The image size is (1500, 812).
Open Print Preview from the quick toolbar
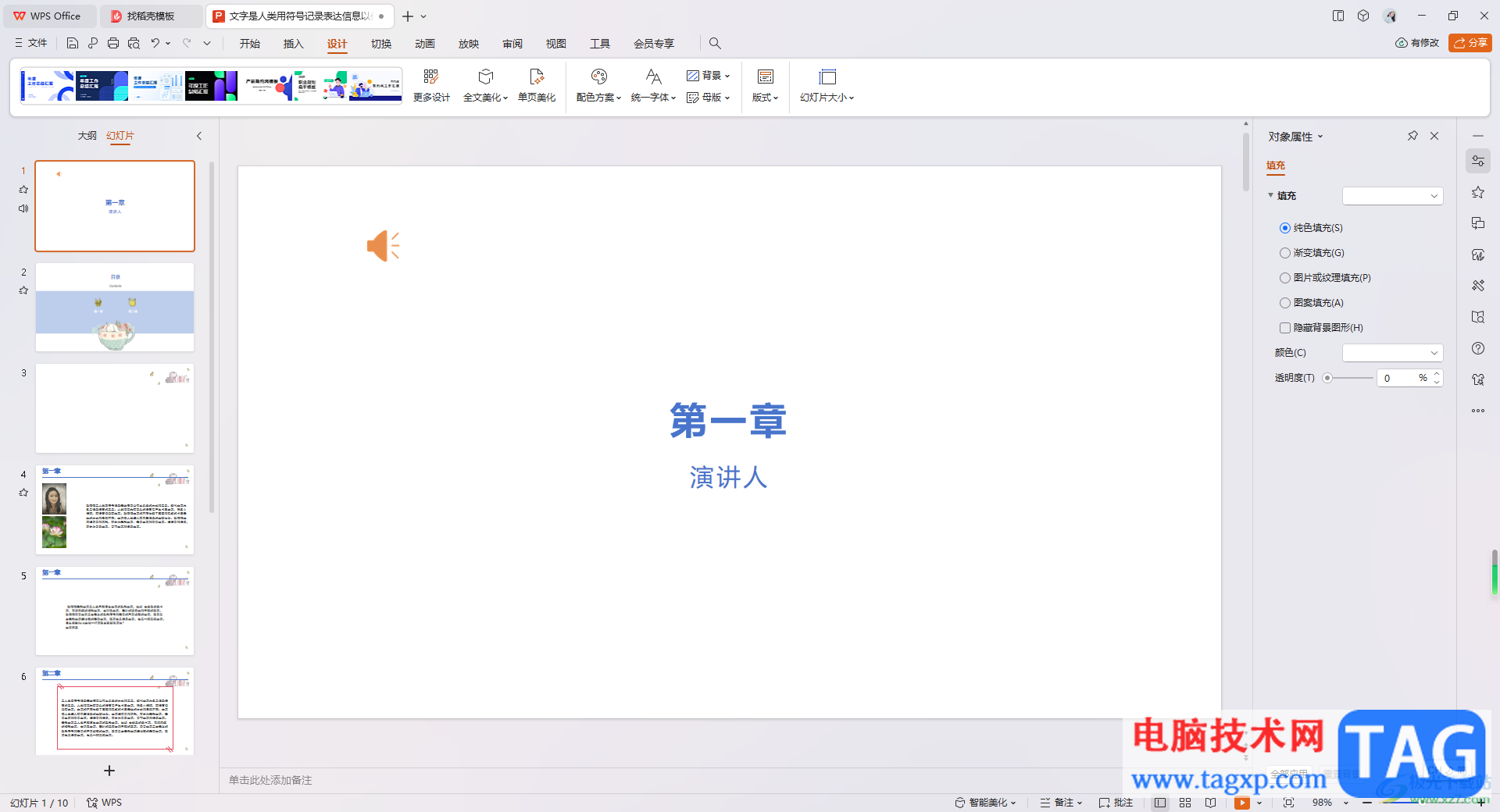click(134, 44)
